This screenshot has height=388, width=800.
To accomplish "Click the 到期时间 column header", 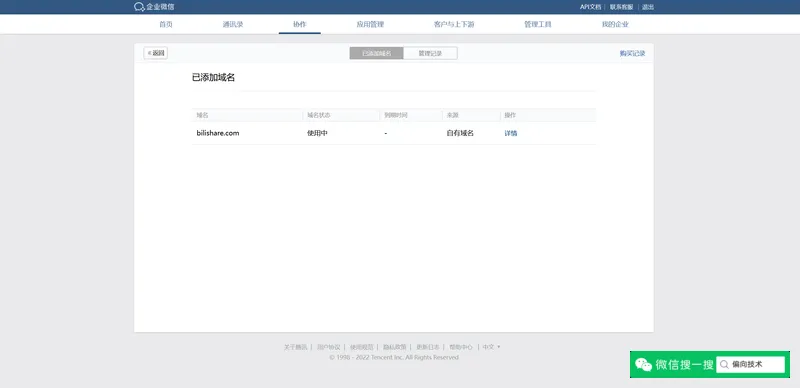I will (396, 115).
